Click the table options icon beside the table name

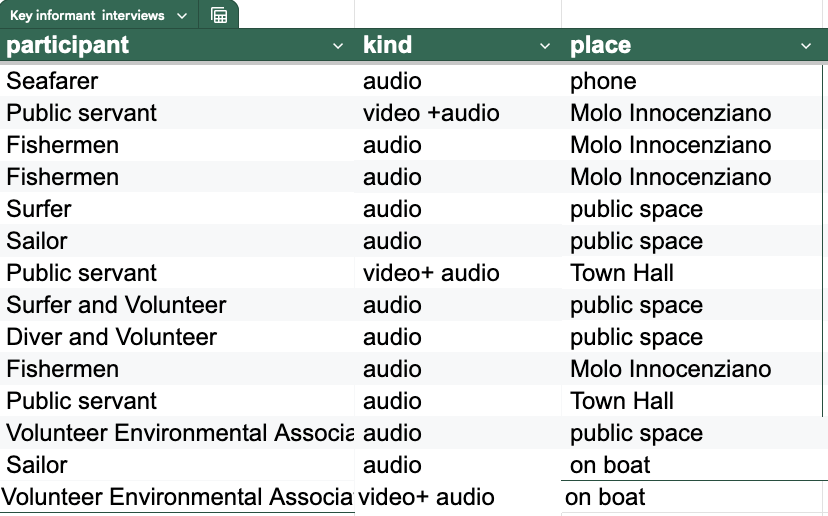(x=219, y=15)
